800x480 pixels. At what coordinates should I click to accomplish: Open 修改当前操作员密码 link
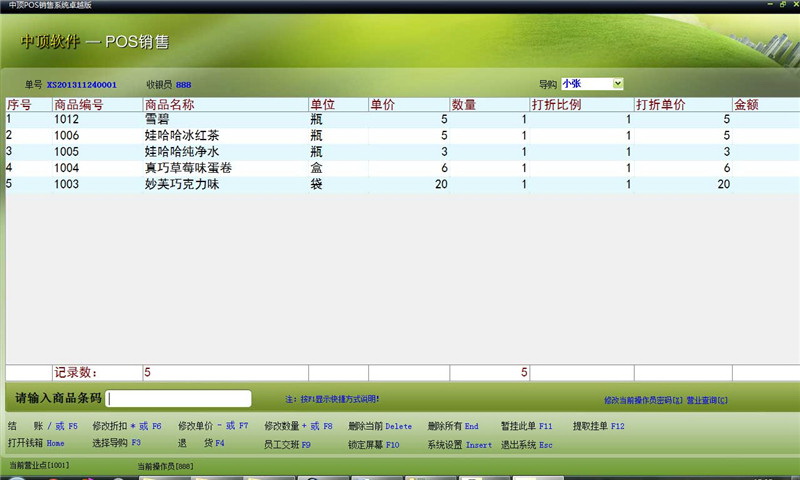(x=643, y=400)
